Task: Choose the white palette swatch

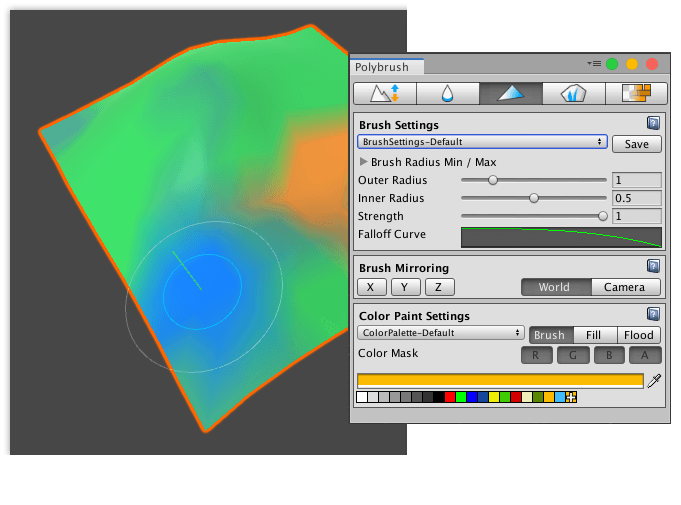Action: pyautogui.click(x=362, y=397)
